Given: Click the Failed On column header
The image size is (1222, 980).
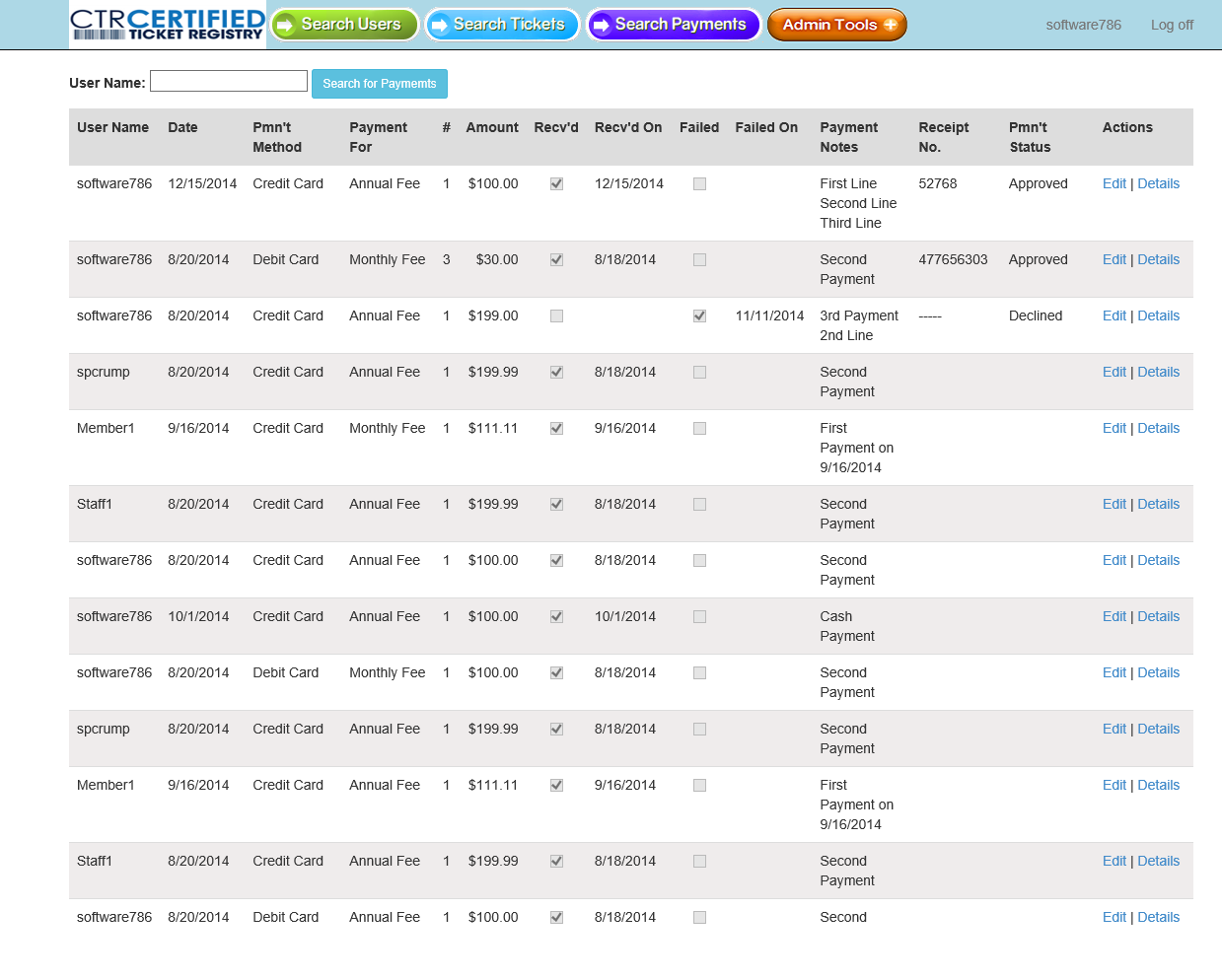Looking at the screenshot, I should (x=766, y=127).
